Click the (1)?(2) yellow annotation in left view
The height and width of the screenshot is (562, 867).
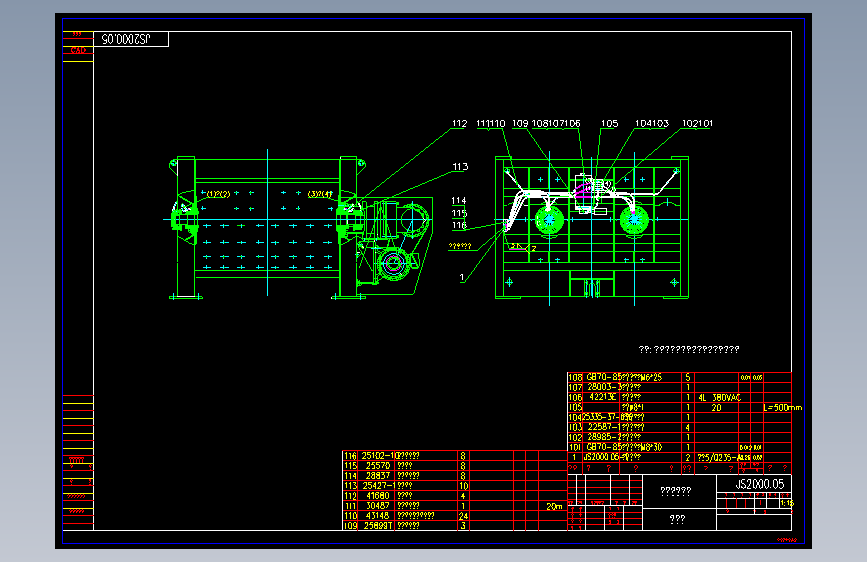(x=218, y=194)
